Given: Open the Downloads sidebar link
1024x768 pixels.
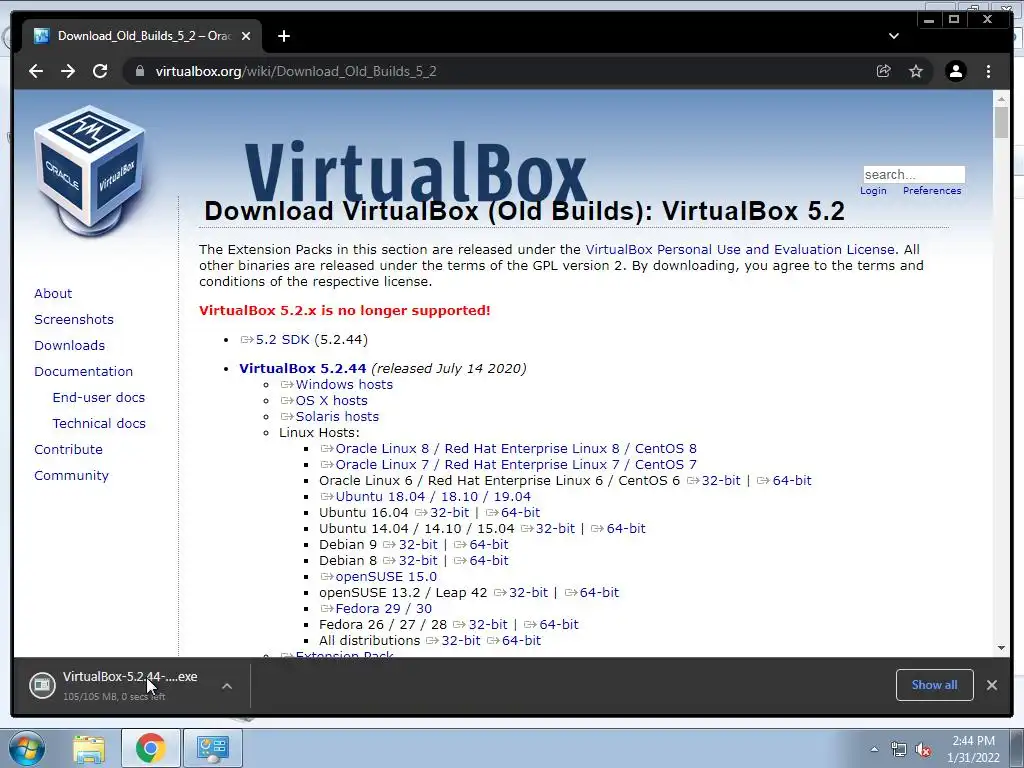Looking at the screenshot, I should coord(69,345).
